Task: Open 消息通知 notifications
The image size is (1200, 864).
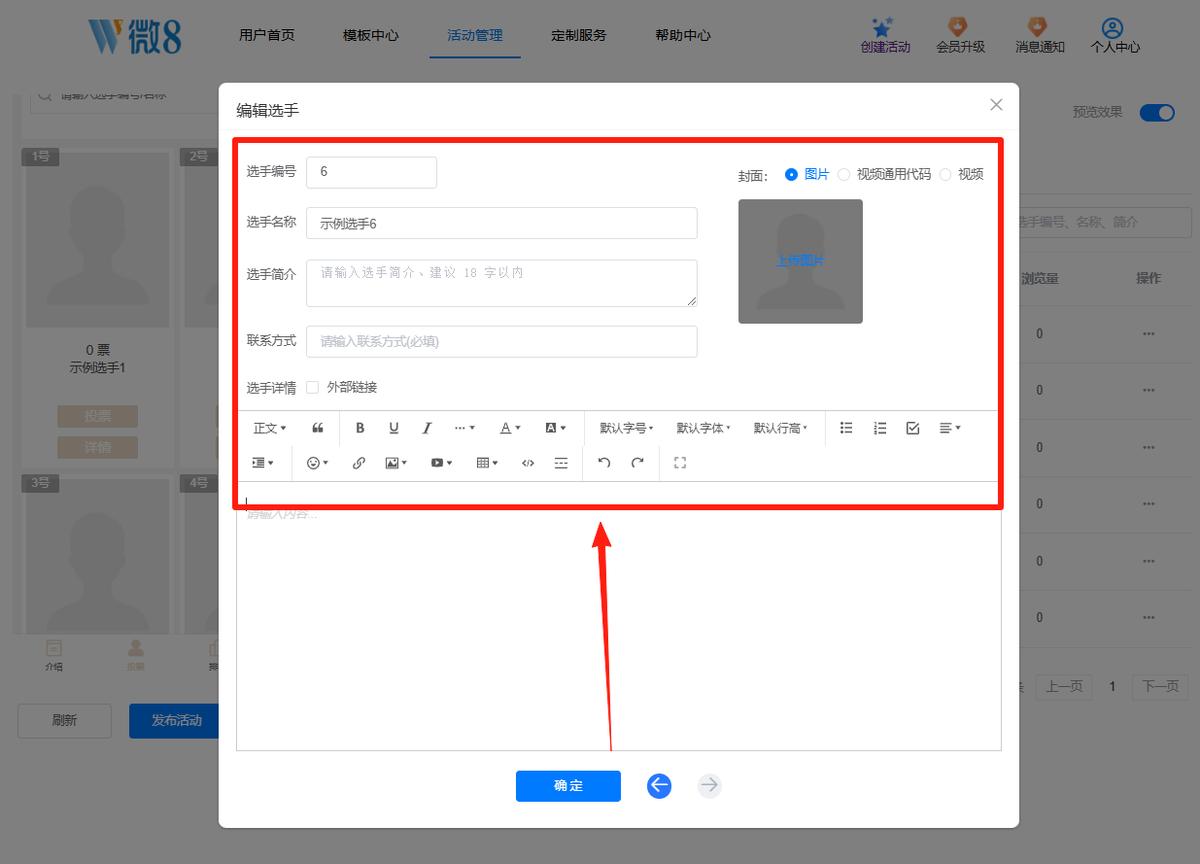Action: click(1039, 36)
